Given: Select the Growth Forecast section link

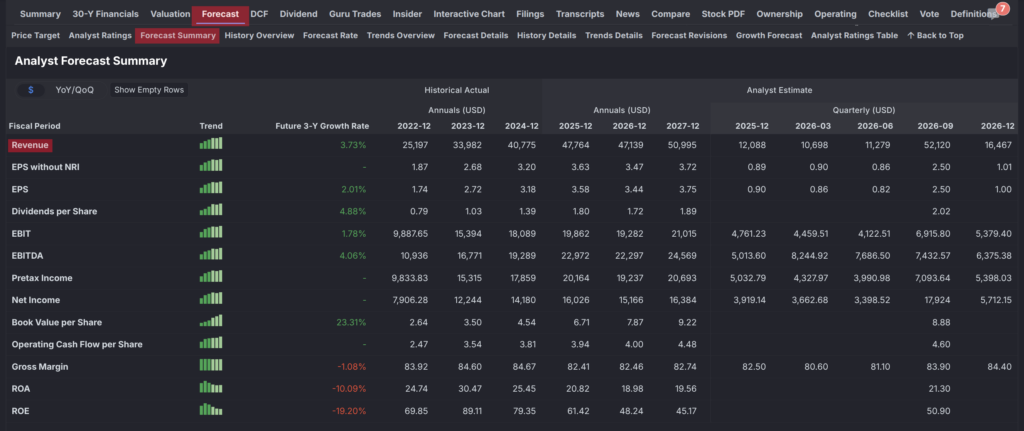Looking at the screenshot, I should pyautogui.click(x=769, y=35).
